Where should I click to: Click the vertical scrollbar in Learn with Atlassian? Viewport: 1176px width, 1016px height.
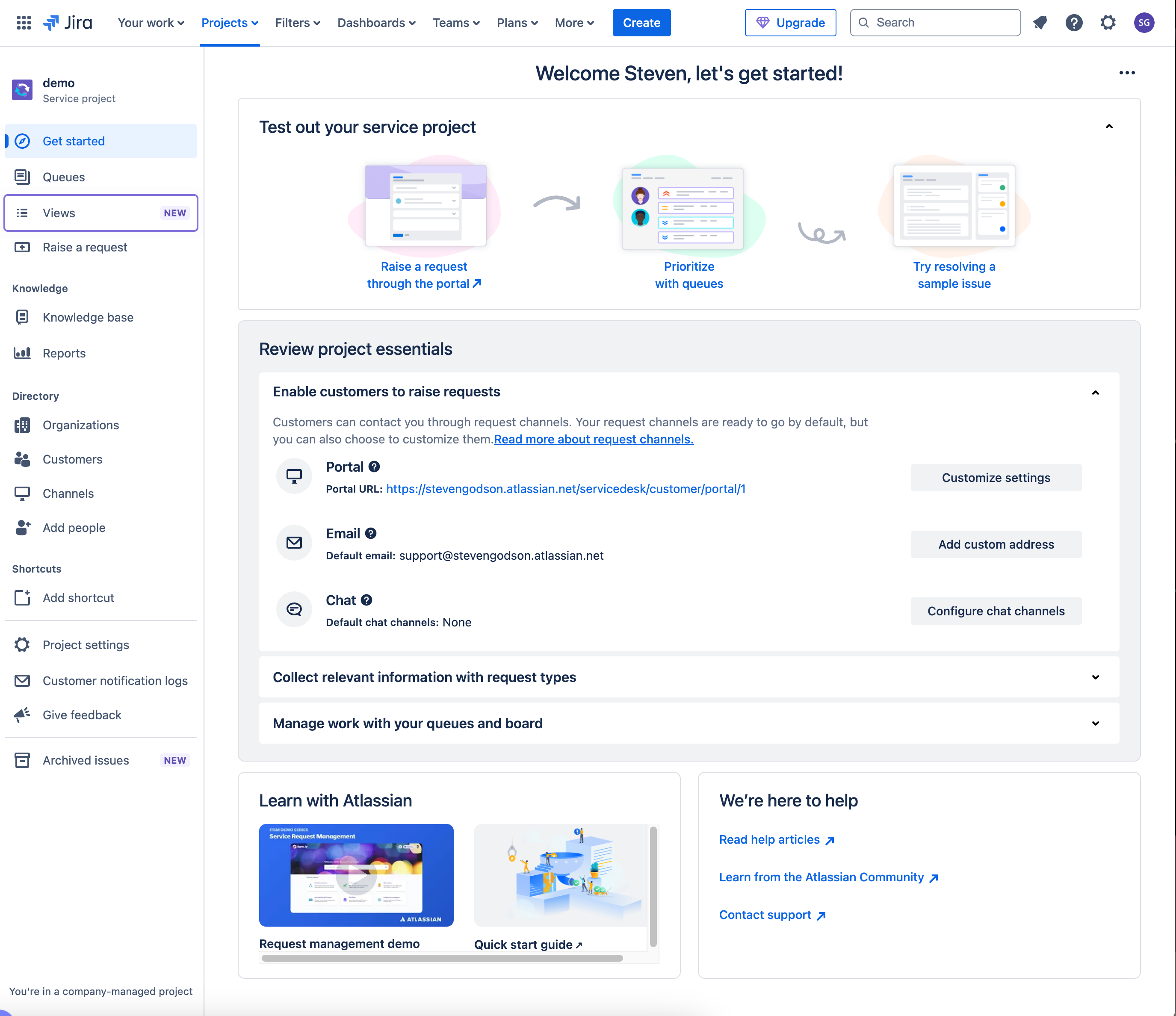click(653, 886)
